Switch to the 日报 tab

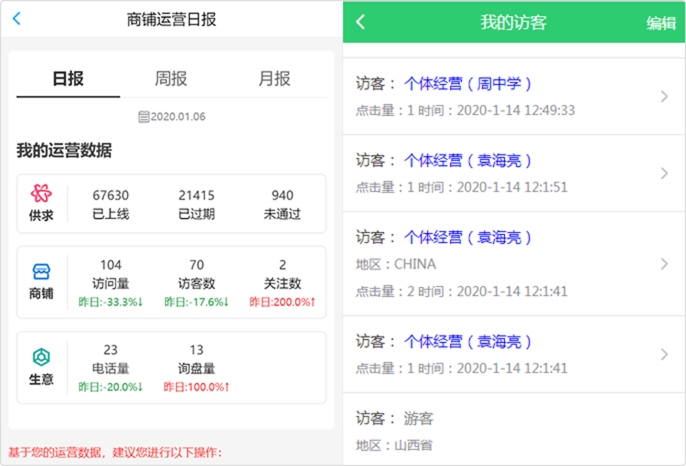point(67,79)
